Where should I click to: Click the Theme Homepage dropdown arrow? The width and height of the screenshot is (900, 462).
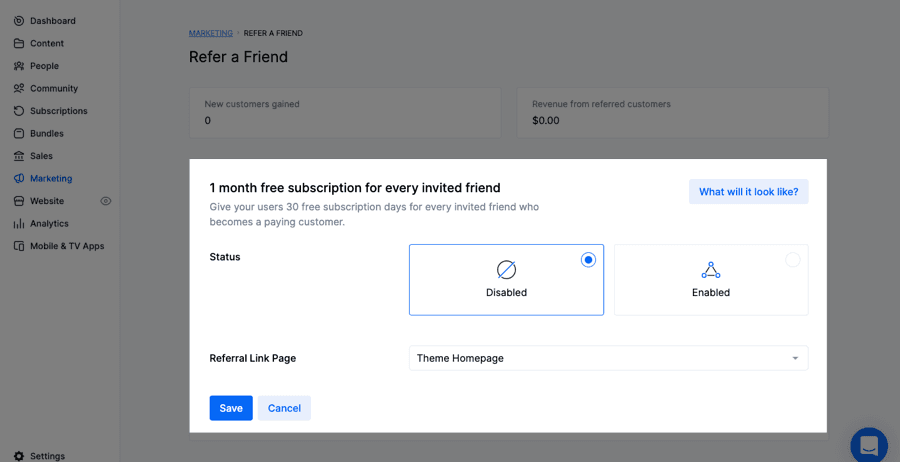click(795, 358)
